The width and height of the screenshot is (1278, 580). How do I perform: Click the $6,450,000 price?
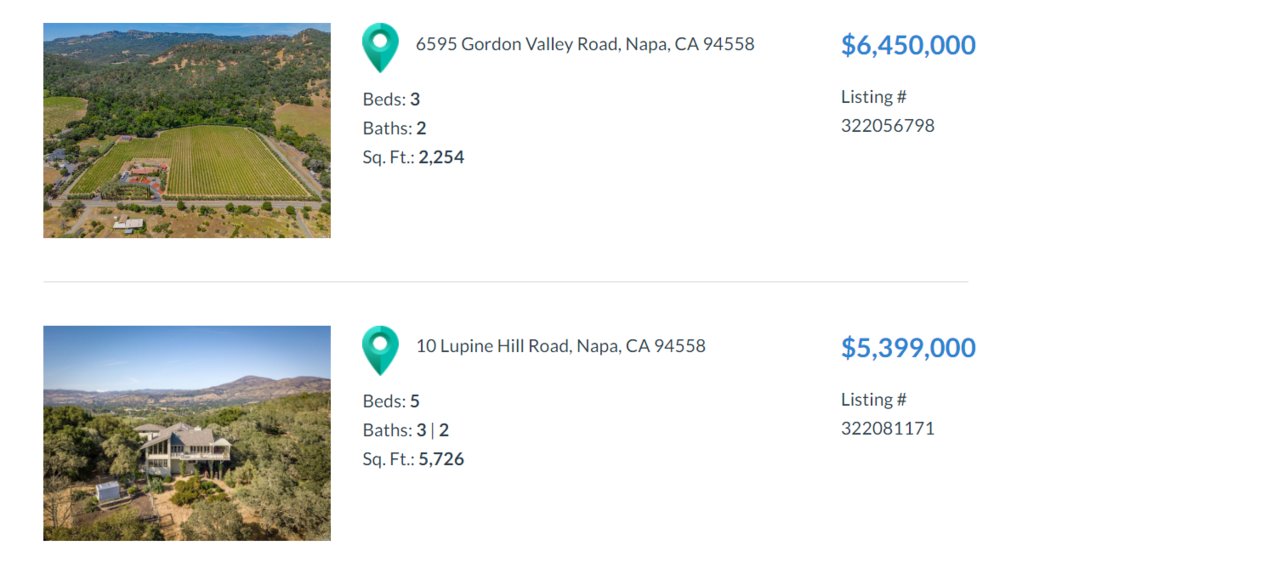(908, 45)
